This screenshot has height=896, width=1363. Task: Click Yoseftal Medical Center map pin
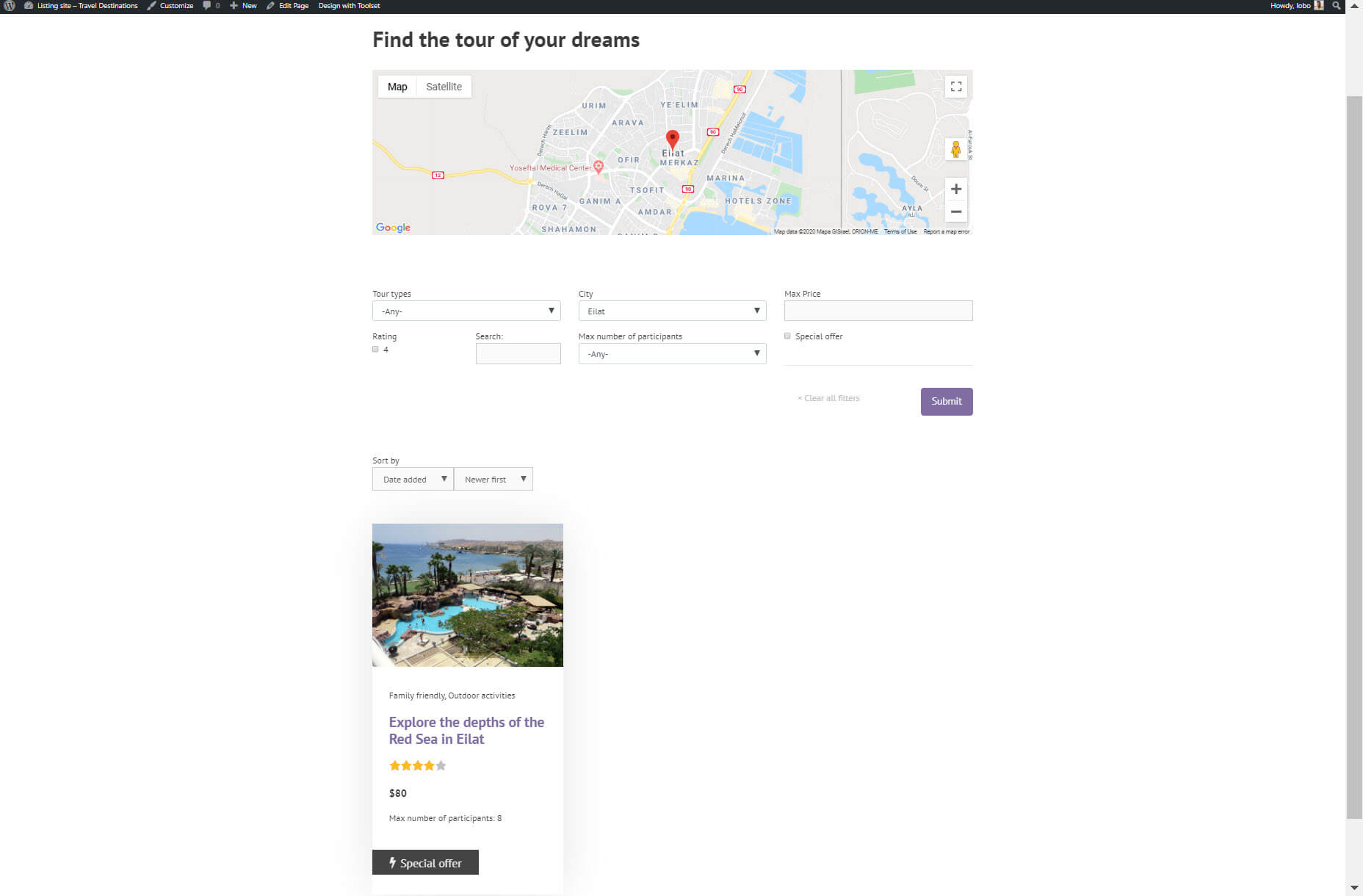tap(599, 167)
